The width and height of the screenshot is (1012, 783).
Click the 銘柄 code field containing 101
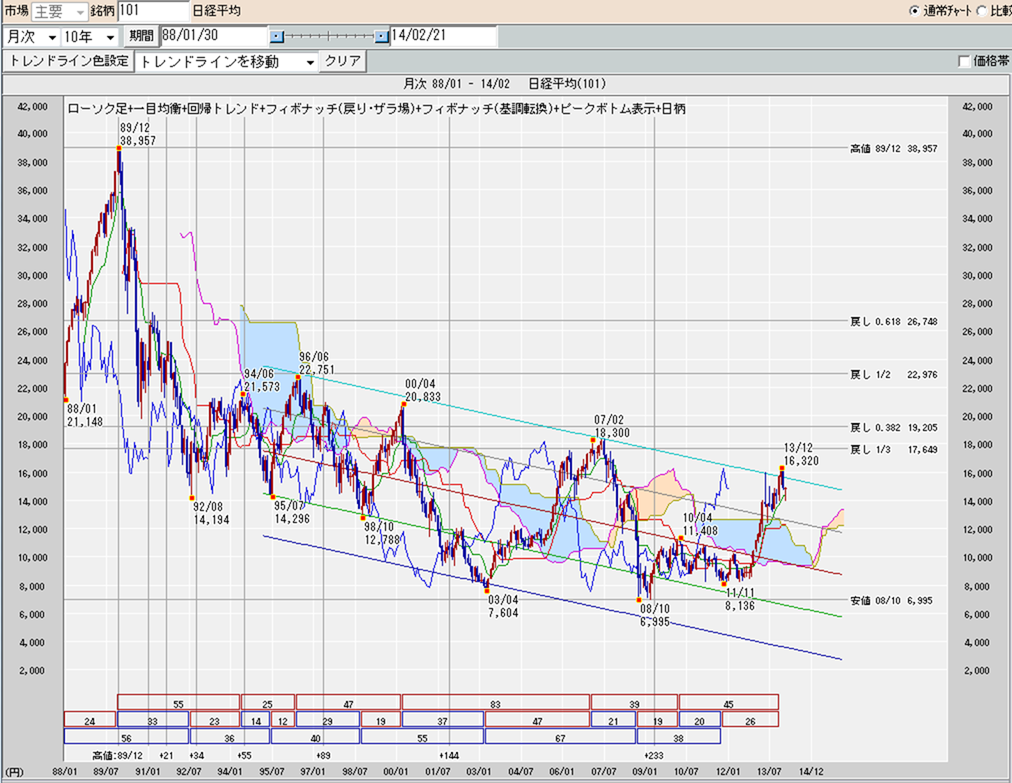pos(154,11)
